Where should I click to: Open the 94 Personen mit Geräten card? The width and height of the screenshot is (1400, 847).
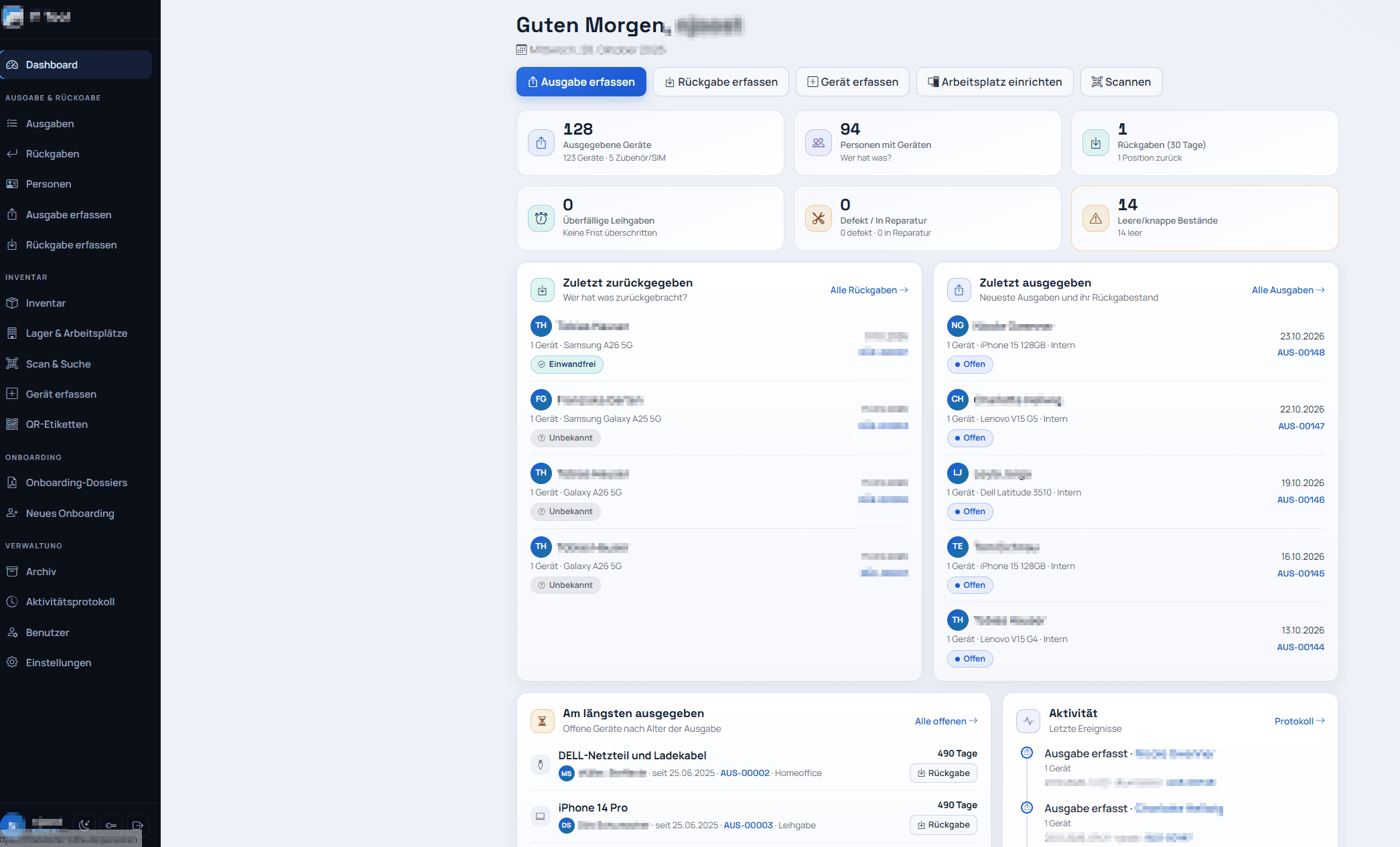(x=928, y=143)
